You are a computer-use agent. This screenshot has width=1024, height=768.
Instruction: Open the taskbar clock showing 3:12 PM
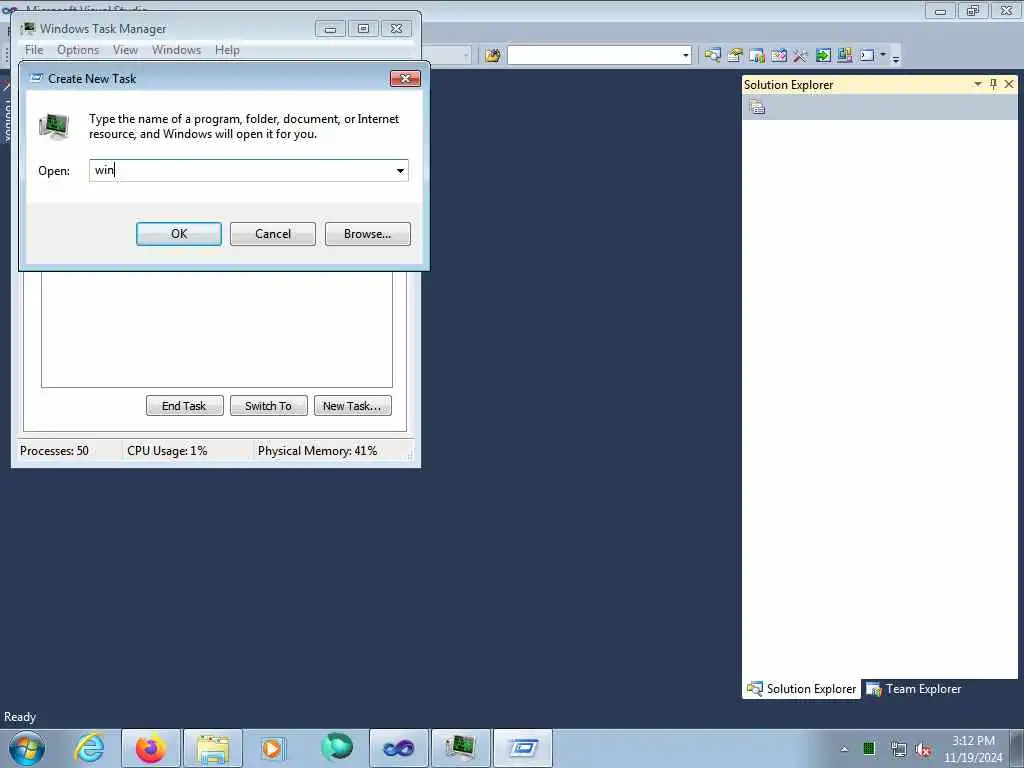click(x=973, y=749)
